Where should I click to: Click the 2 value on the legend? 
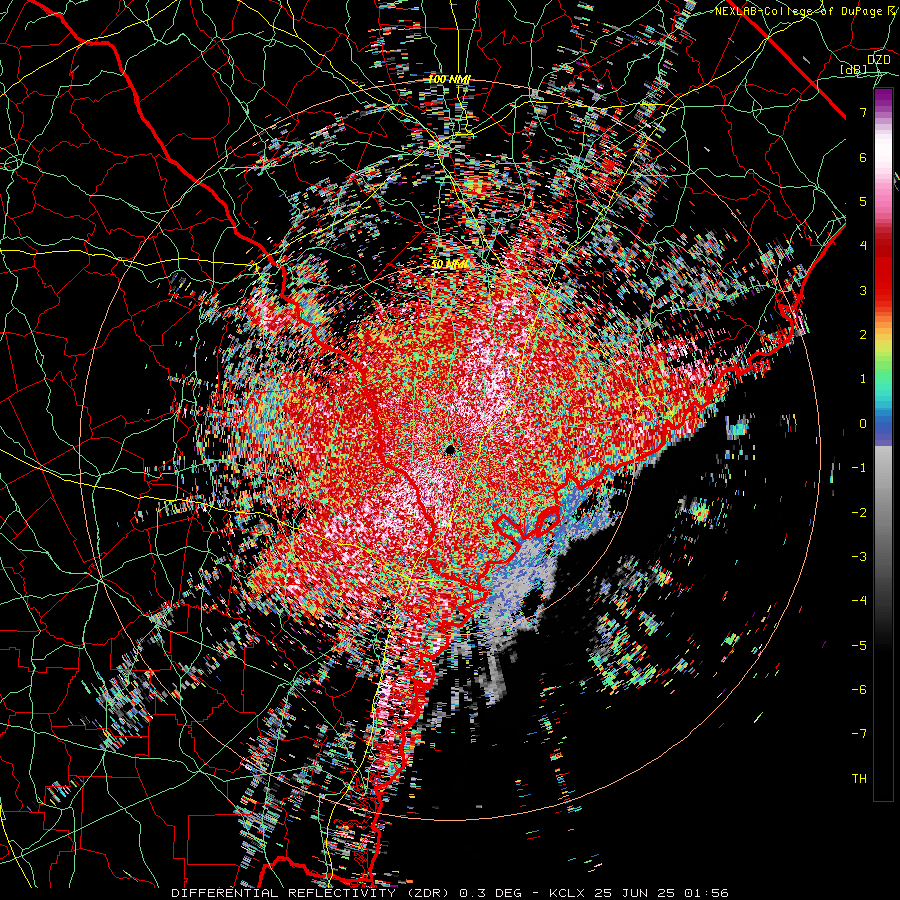(863, 335)
